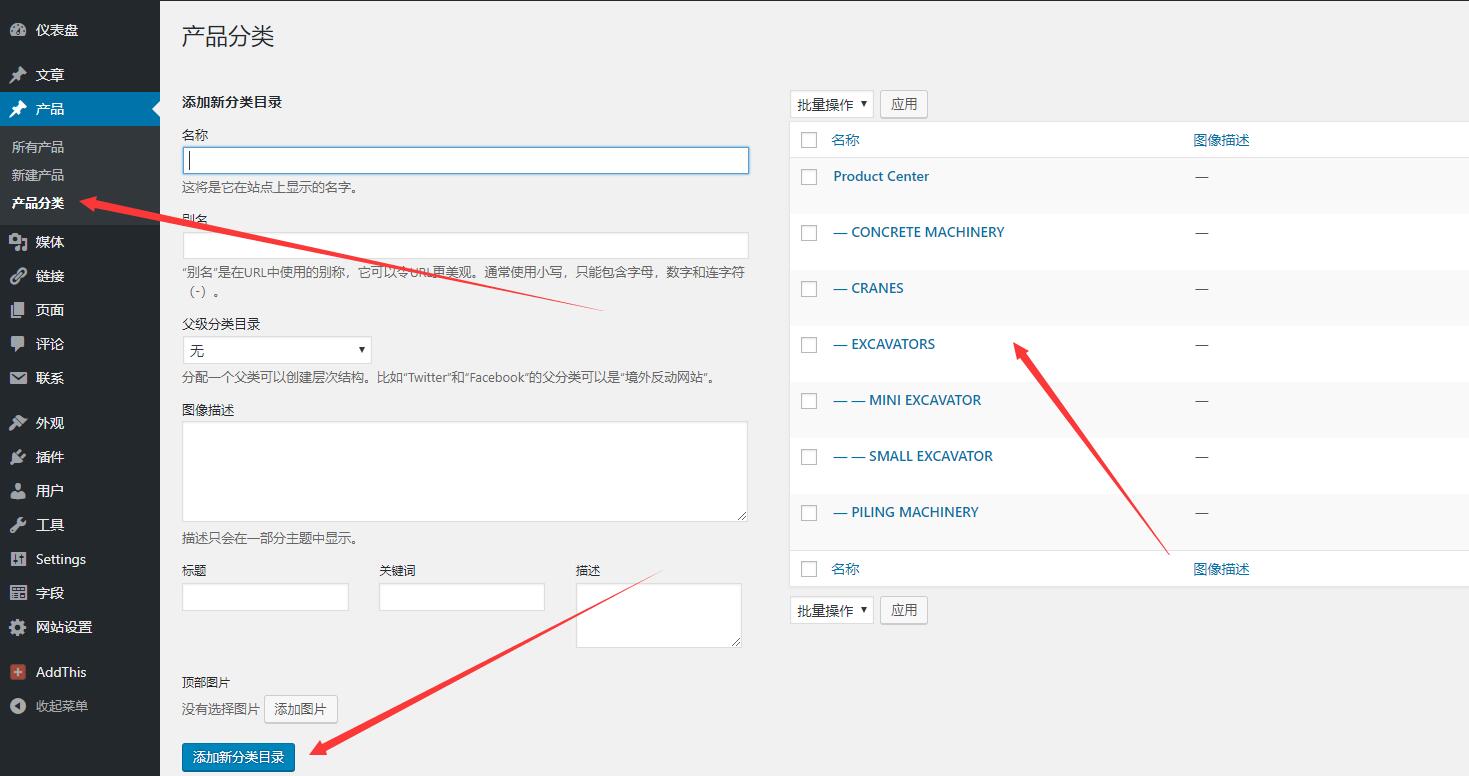Focus the 别名 input field
This screenshot has height=776, width=1469.
click(466, 246)
